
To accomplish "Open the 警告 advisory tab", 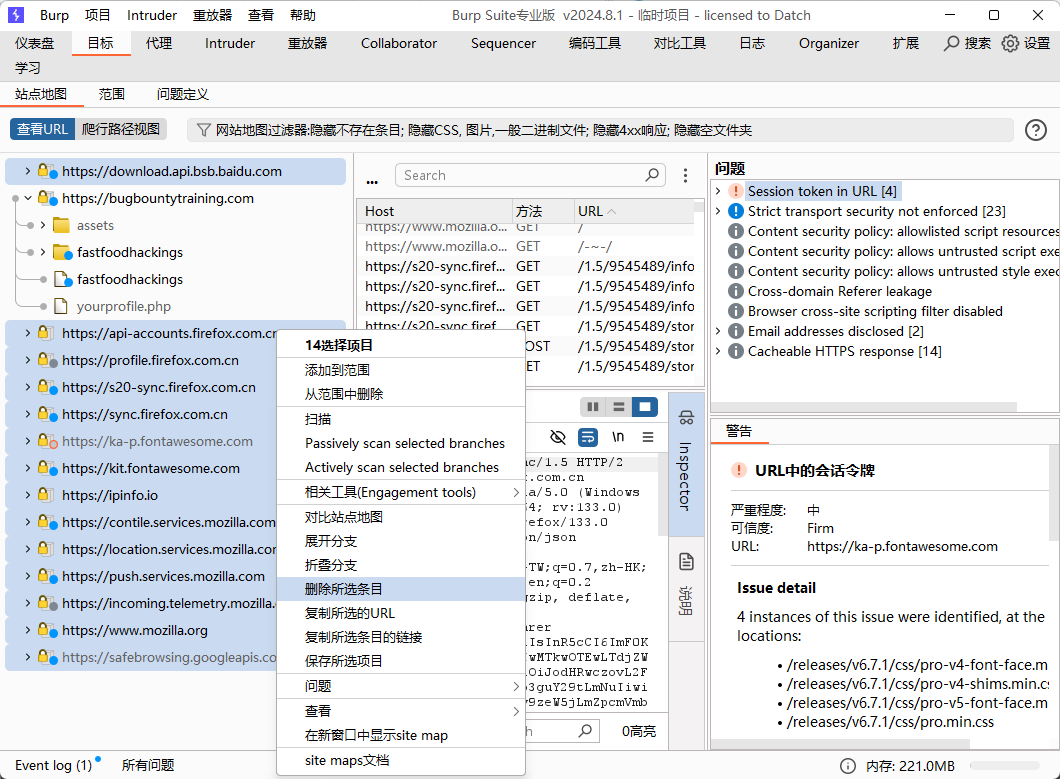I will pos(739,431).
